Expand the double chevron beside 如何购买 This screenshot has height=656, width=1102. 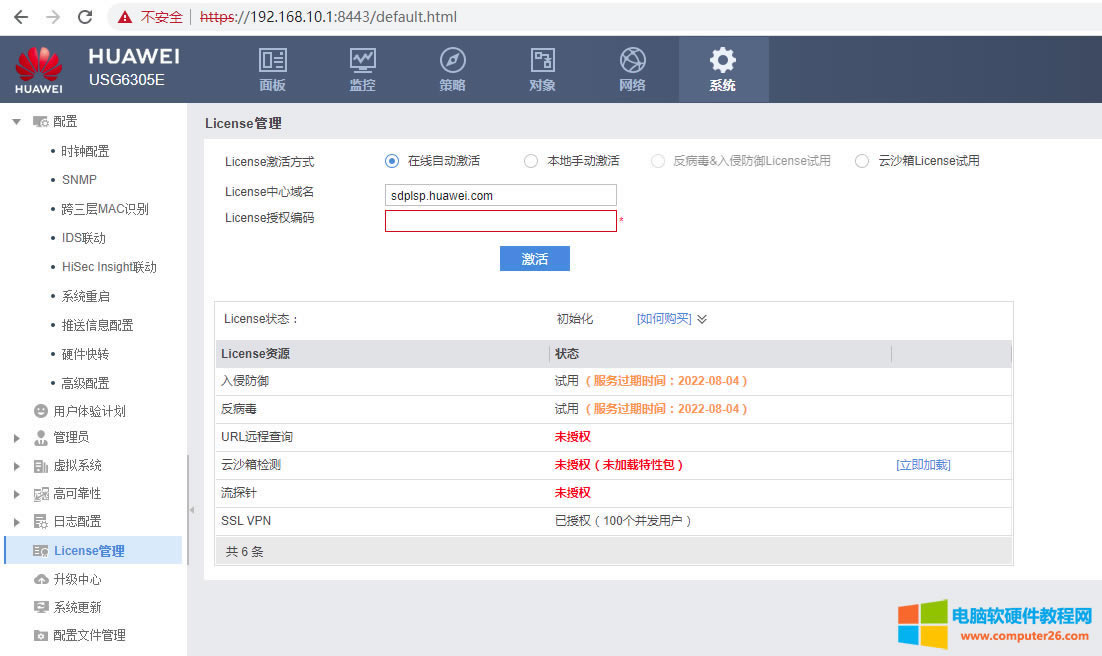[x=702, y=319]
